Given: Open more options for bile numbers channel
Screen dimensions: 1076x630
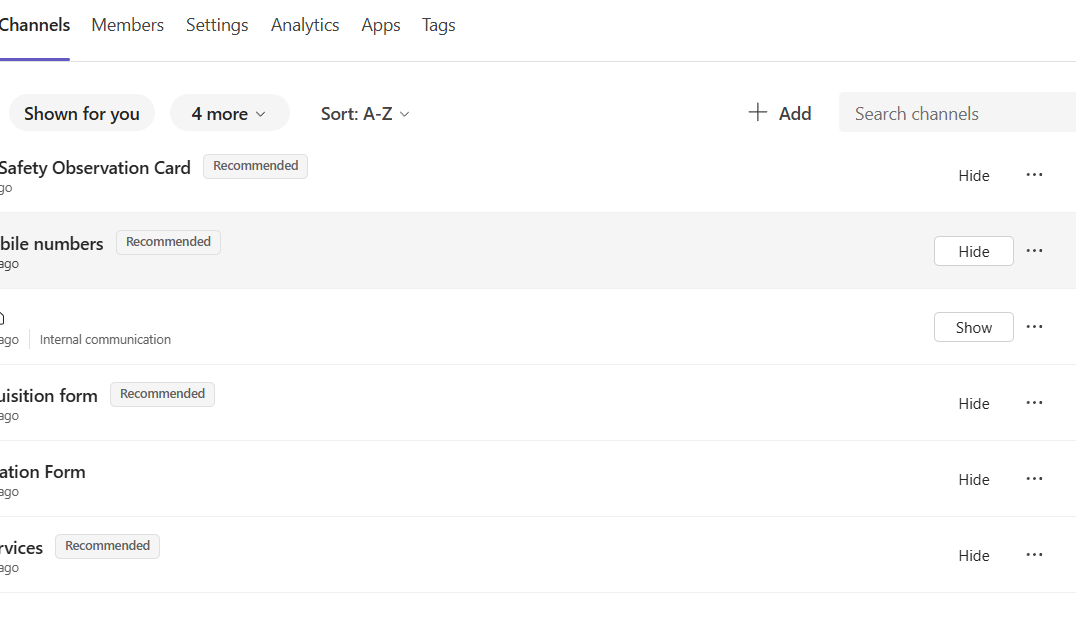Looking at the screenshot, I should click(1034, 251).
